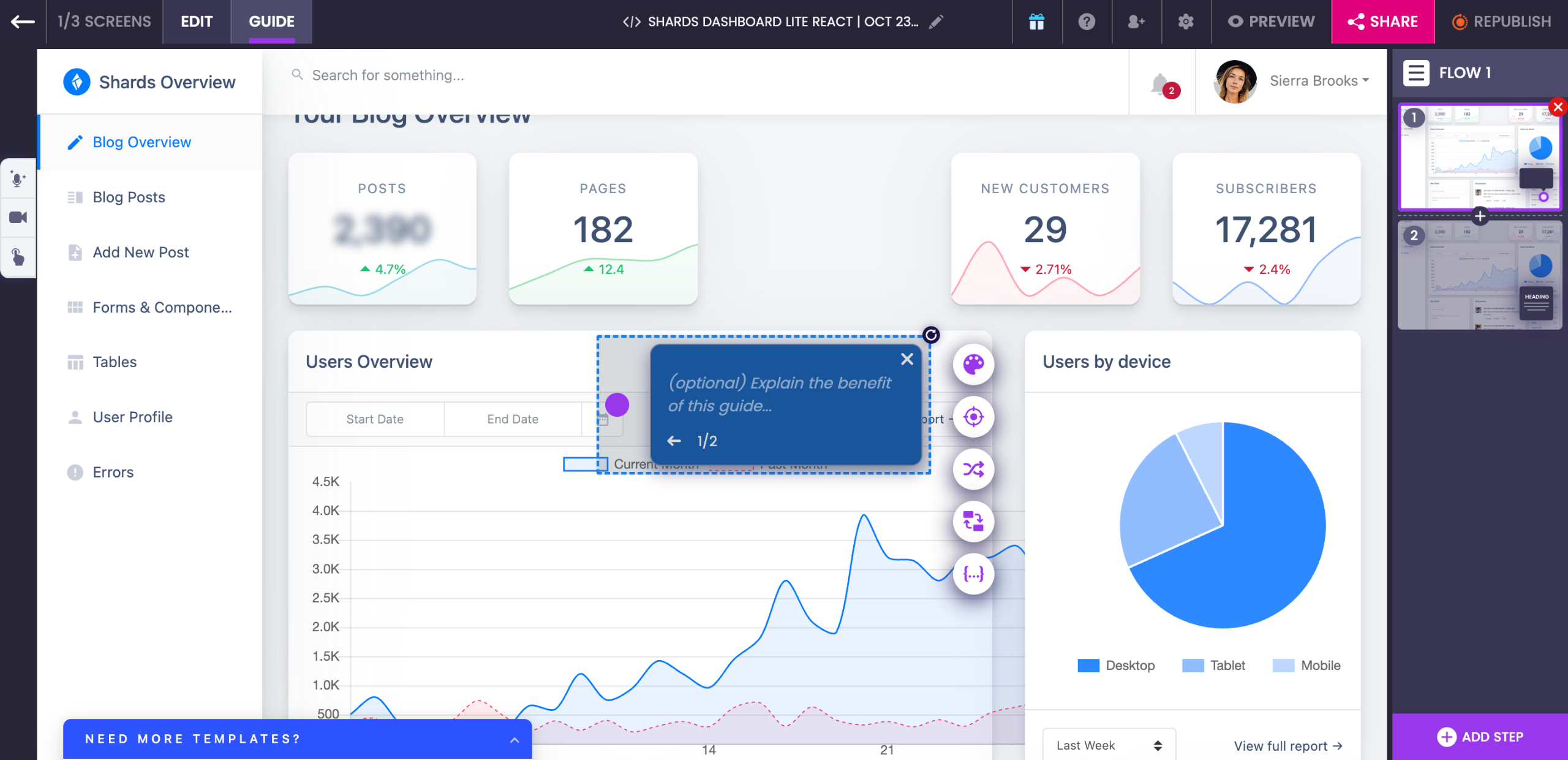Expand the Need More Templates banner

click(514, 740)
